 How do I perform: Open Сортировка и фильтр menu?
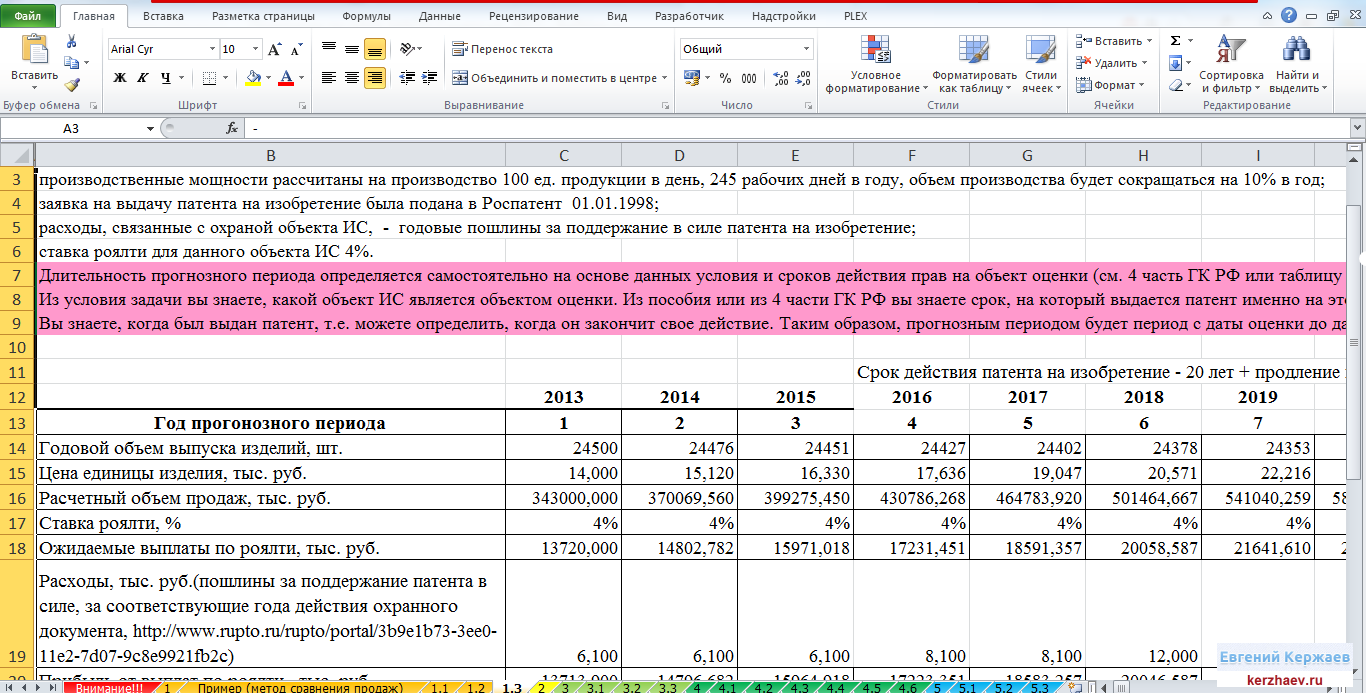point(1231,64)
